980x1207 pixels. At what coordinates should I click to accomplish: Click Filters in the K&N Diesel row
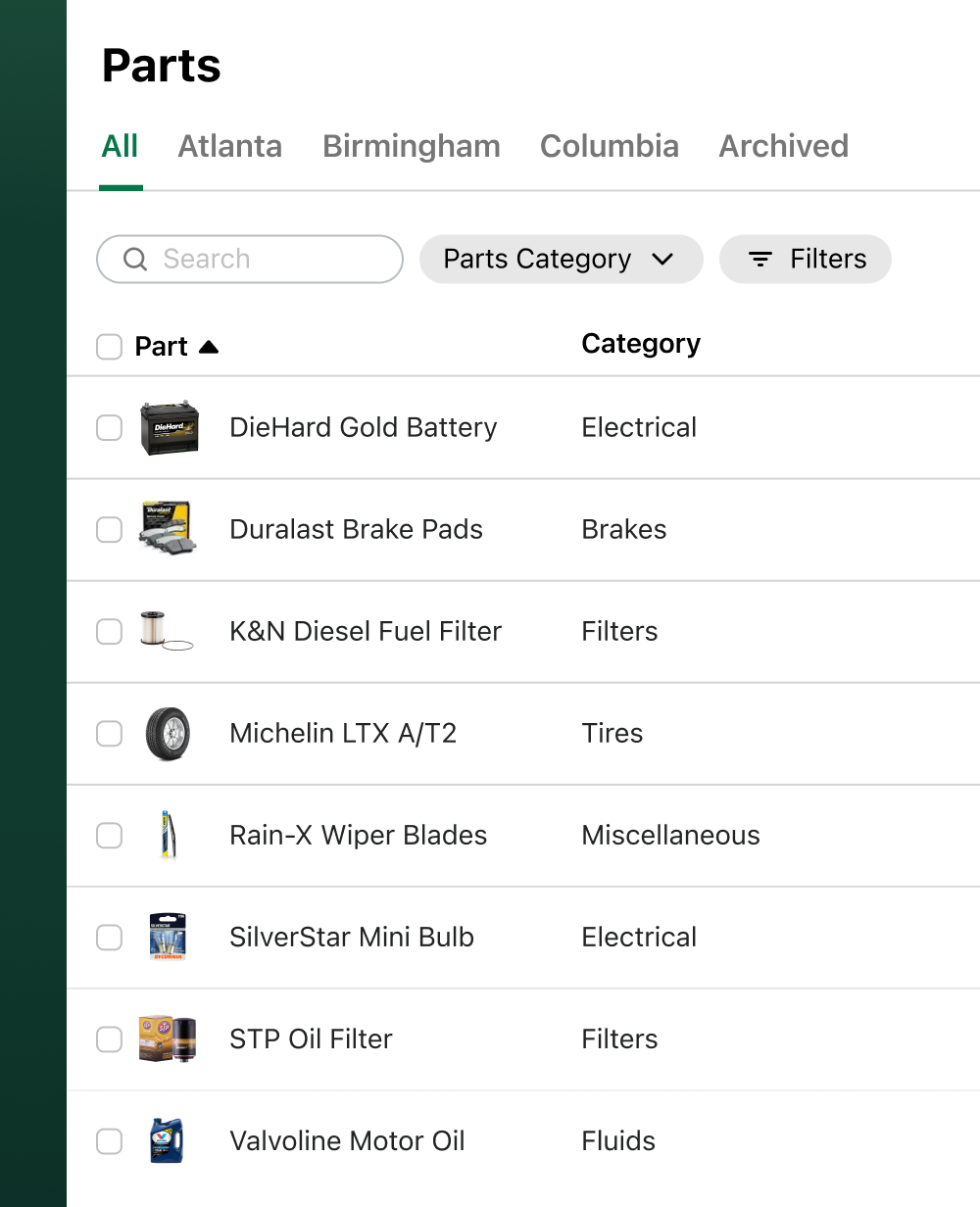pyautogui.click(x=620, y=631)
